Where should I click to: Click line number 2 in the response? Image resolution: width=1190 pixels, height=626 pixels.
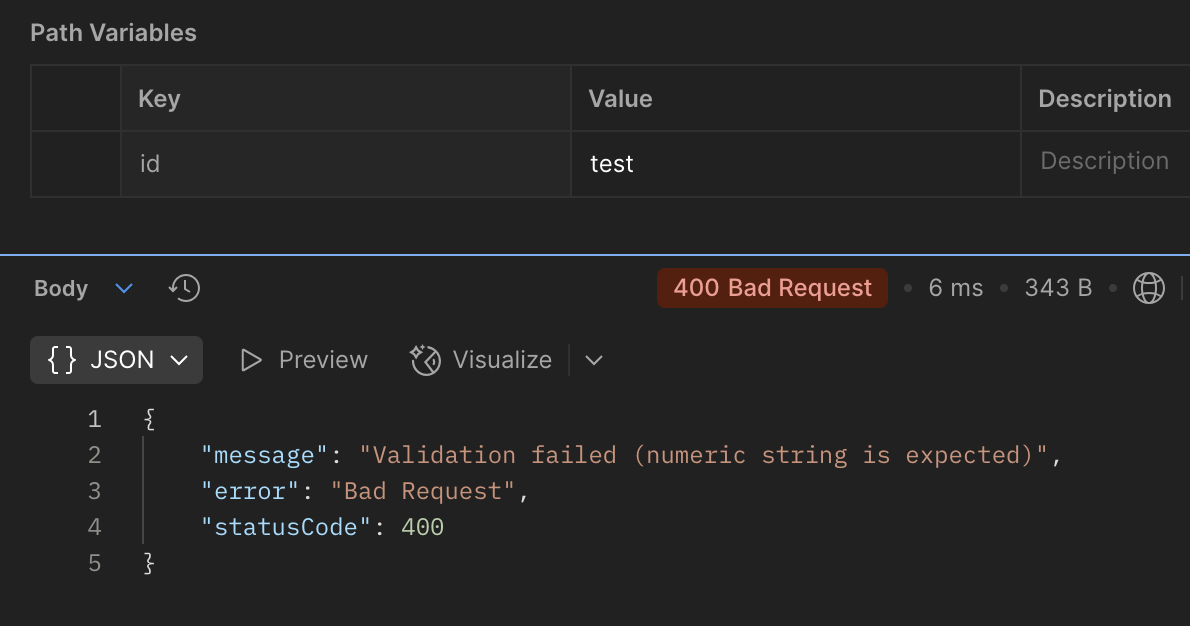click(x=95, y=455)
